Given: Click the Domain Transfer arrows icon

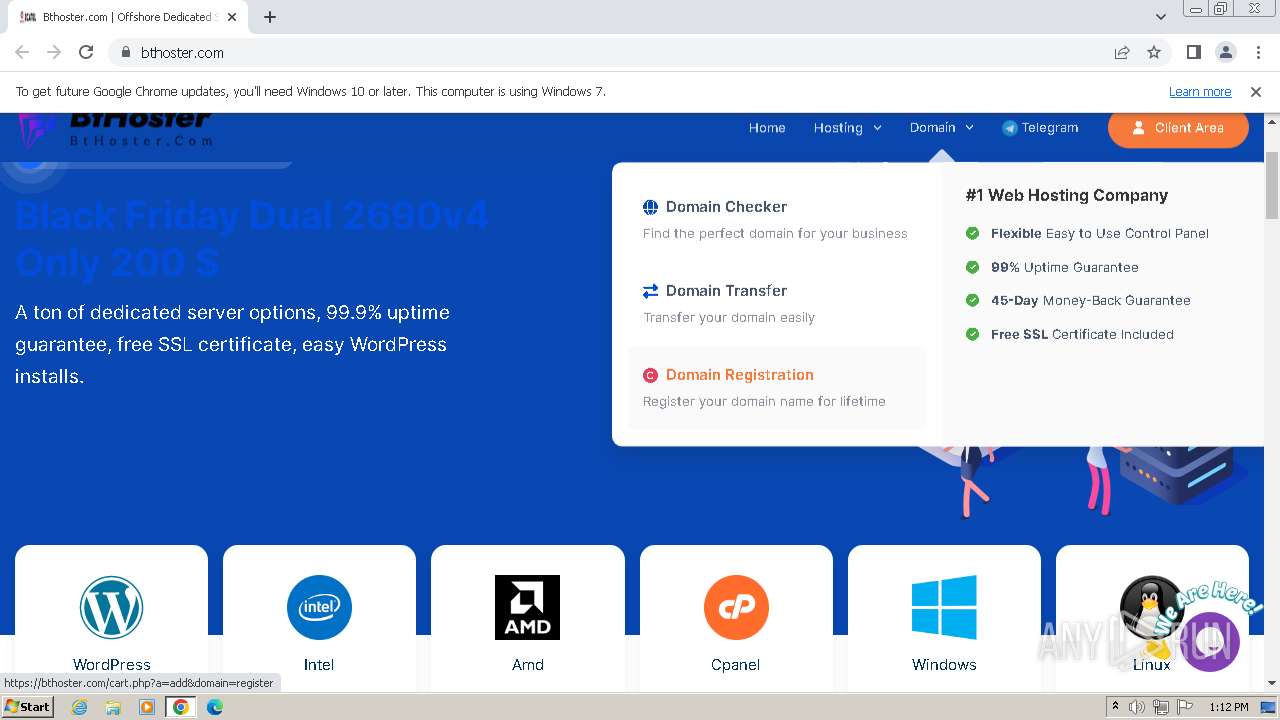Looking at the screenshot, I should click(x=650, y=291).
